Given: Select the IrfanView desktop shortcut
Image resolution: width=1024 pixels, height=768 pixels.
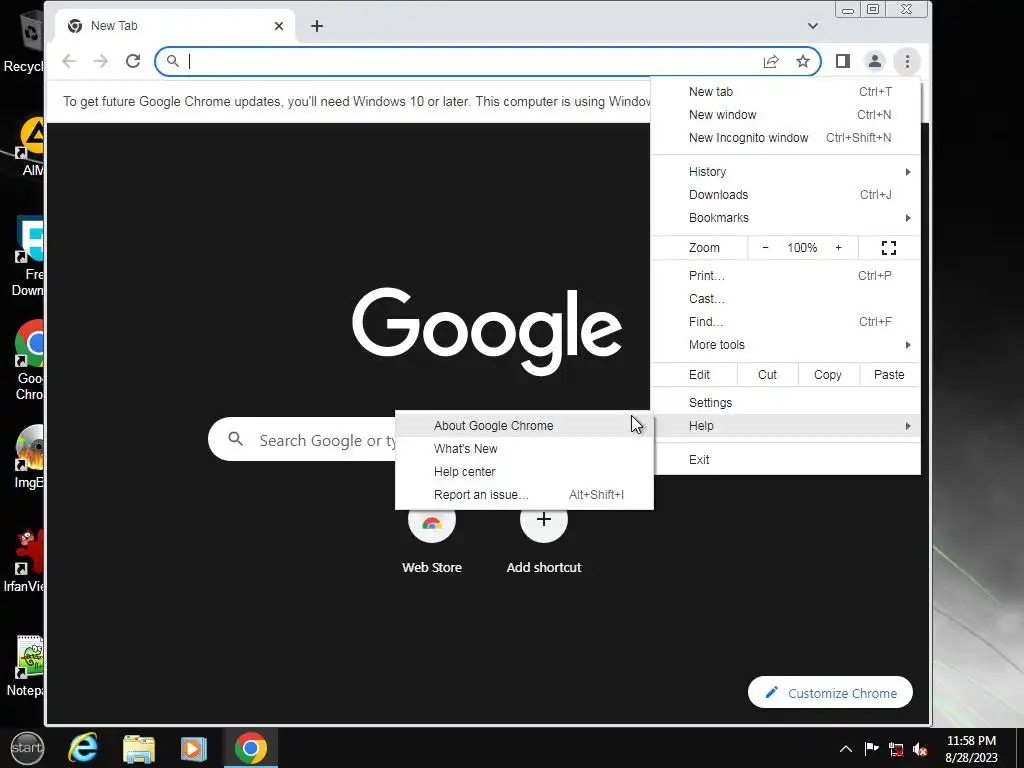Looking at the screenshot, I should coord(24,561).
